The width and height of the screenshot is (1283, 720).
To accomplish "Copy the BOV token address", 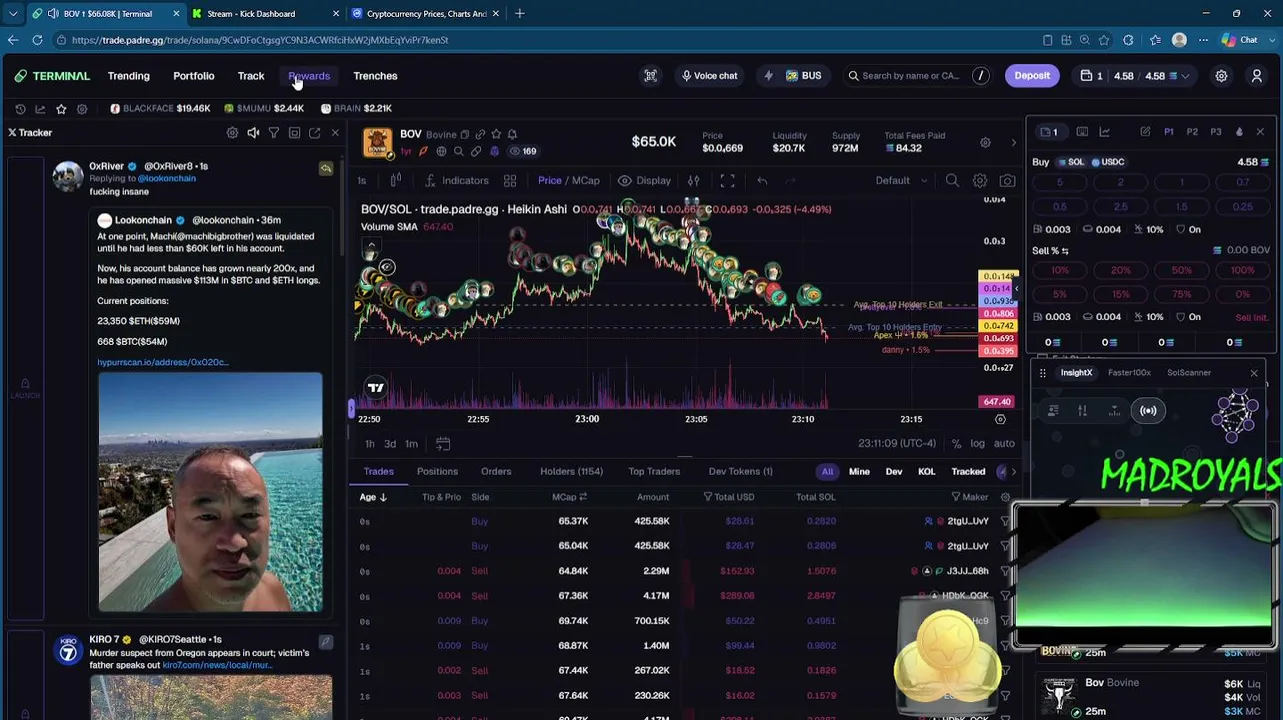I will [x=464, y=134].
